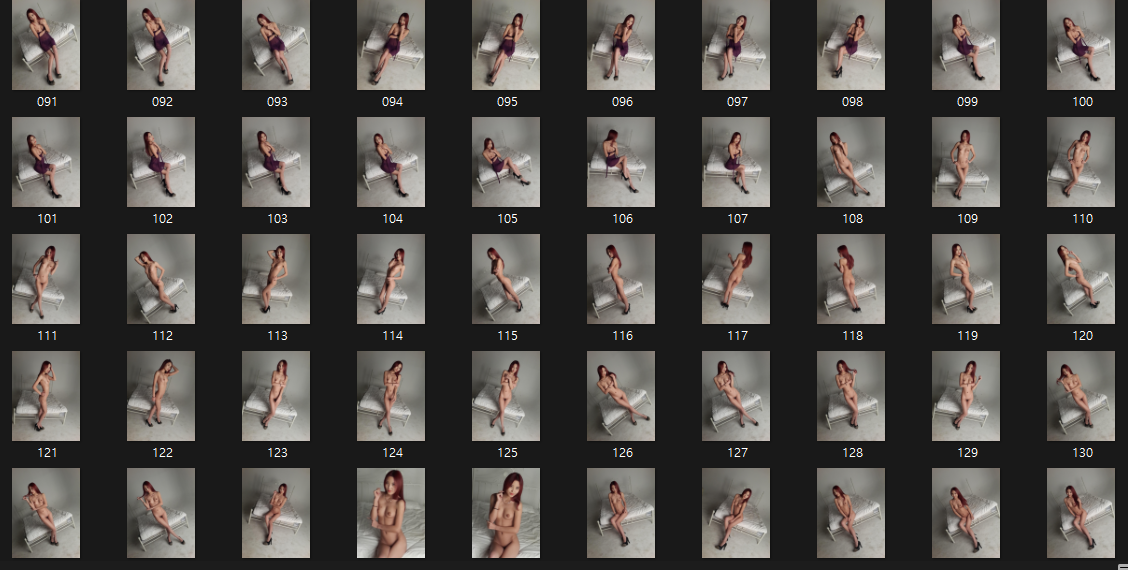1128x570 pixels.
Task: Open the thumbnail labeled 127
Action: pos(736,396)
